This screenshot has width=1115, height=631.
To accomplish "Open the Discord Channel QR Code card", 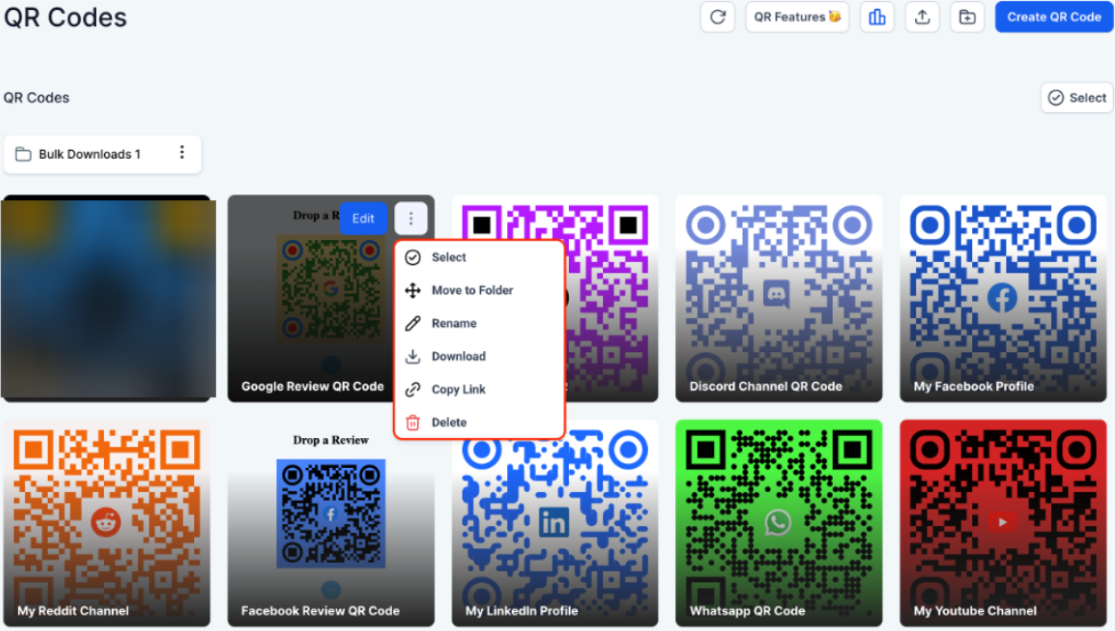I will click(x=779, y=298).
